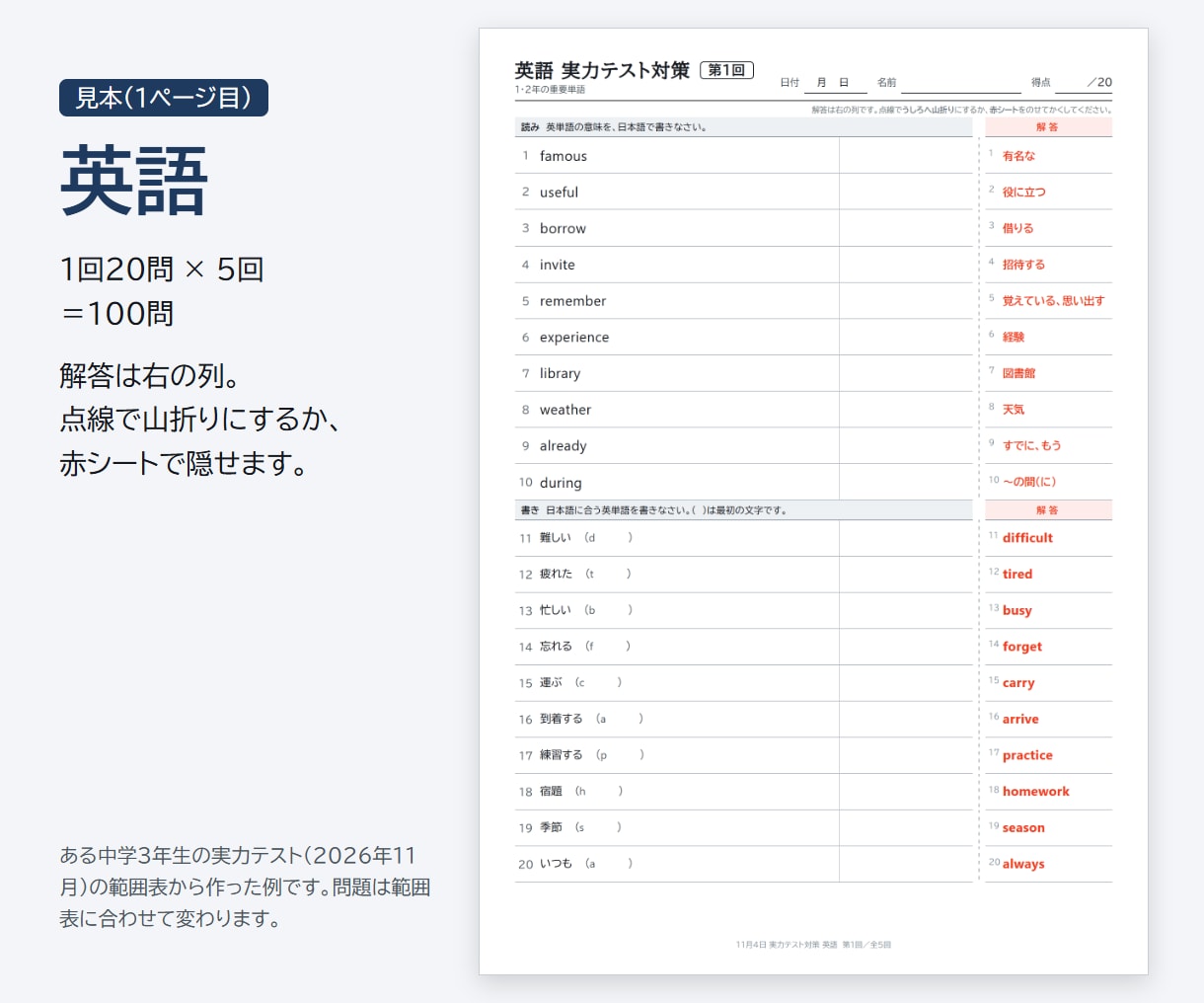The image size is (1204, 1003).
Task: Click the answer blank beside 難しい
Action: (x=906, y=538)
